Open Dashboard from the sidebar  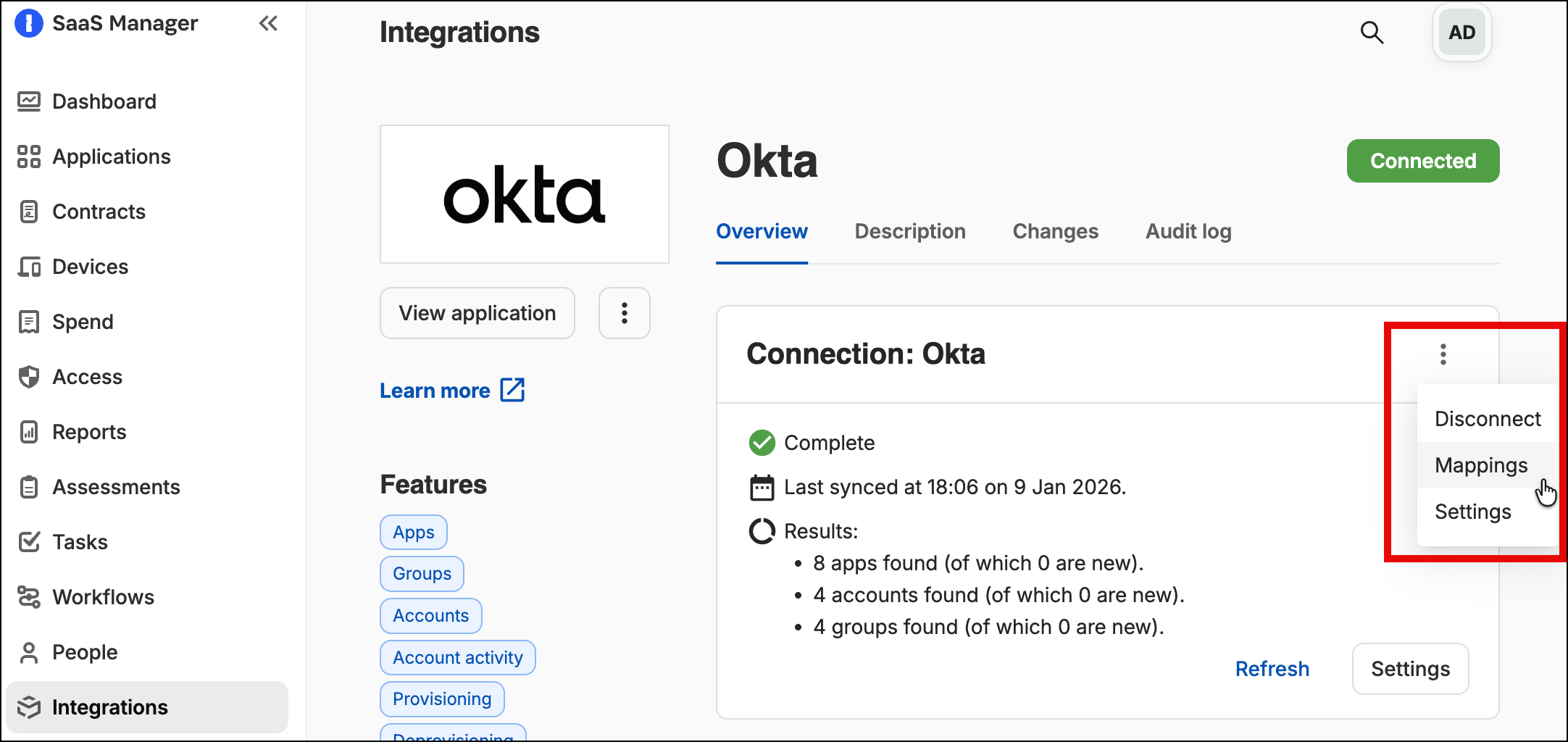pyautogui.click(x=147, y=101)
